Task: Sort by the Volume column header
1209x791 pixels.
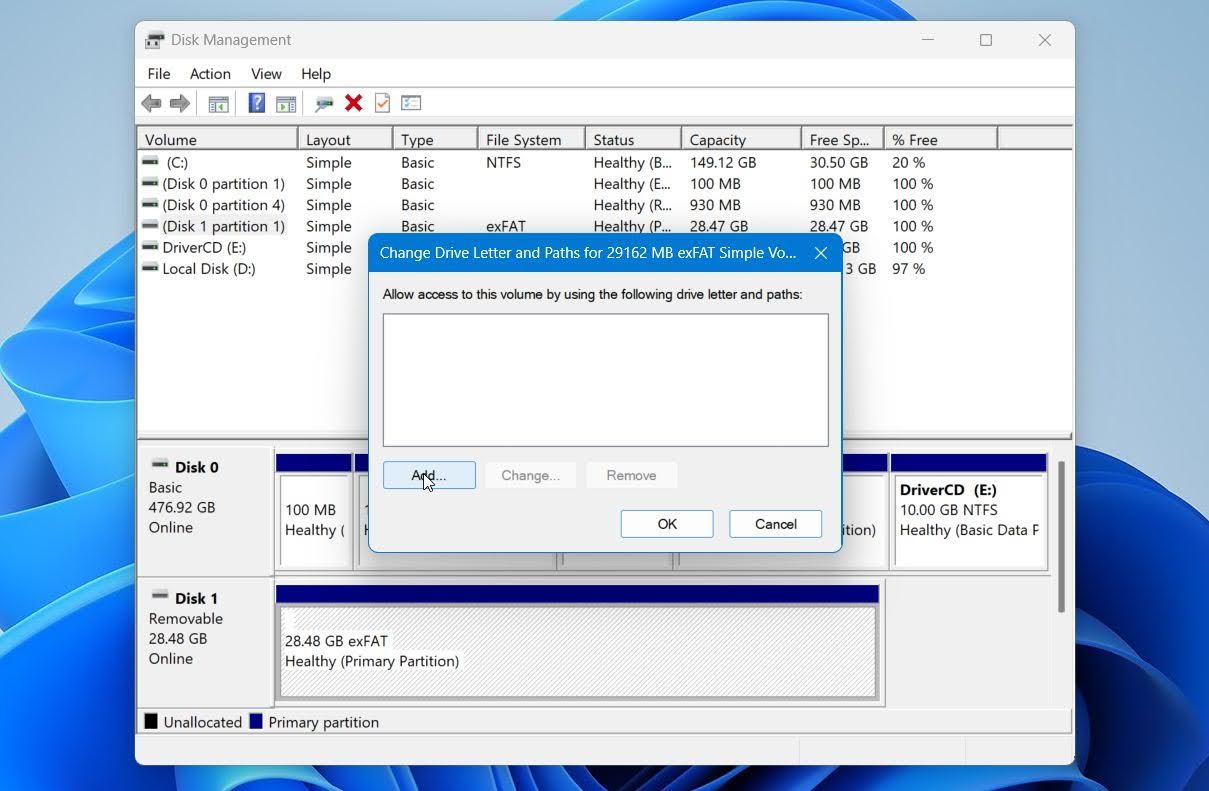Action: [217, 140]
